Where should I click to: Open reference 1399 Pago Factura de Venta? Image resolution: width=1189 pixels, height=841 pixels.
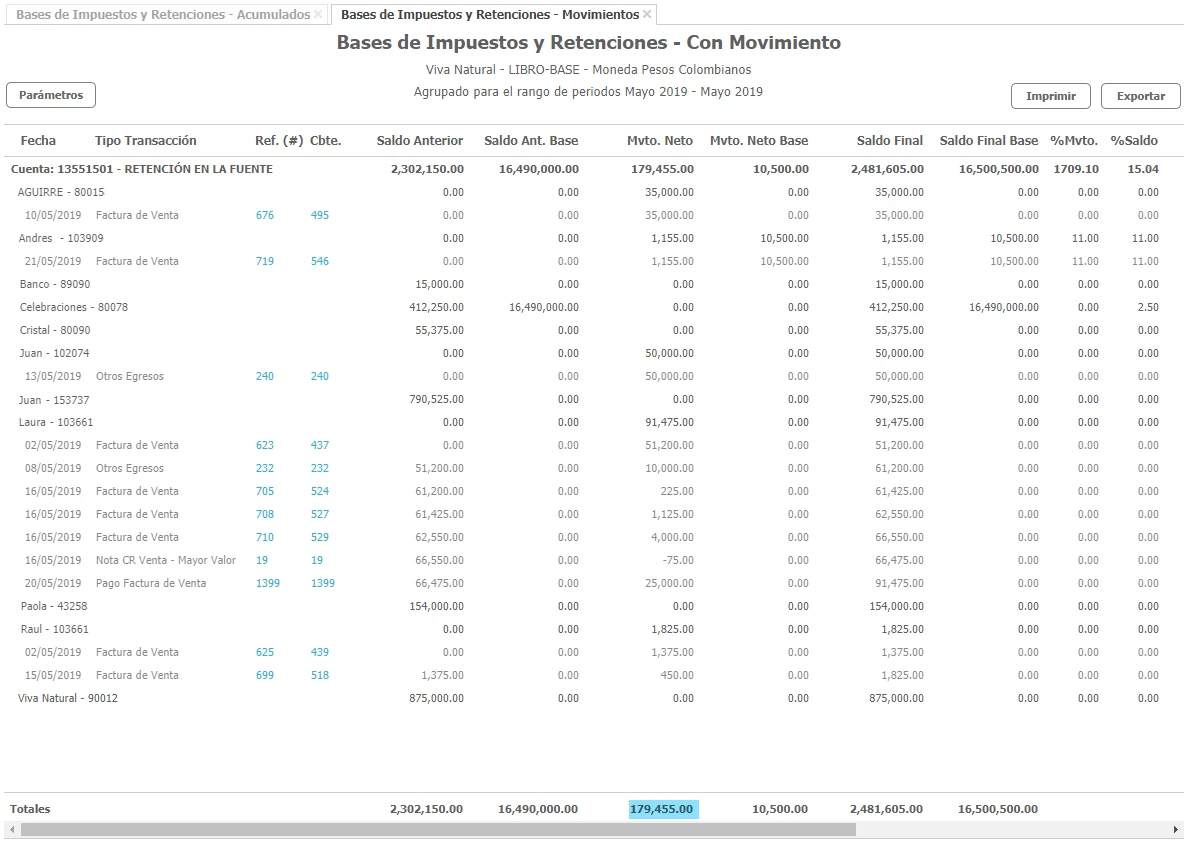click(x=267, y=583)
